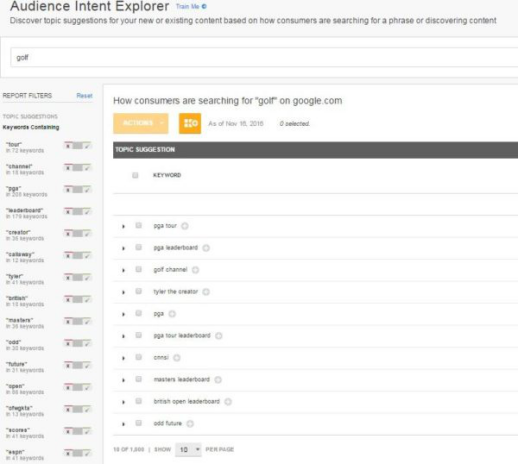Open the per page count dropdown

188,450
